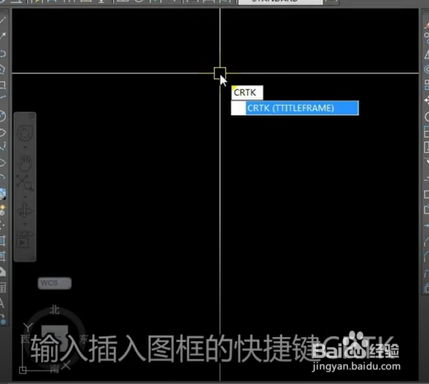
Task: Select the Line tool in draw toolbar
Action: (x=2, y=21)
